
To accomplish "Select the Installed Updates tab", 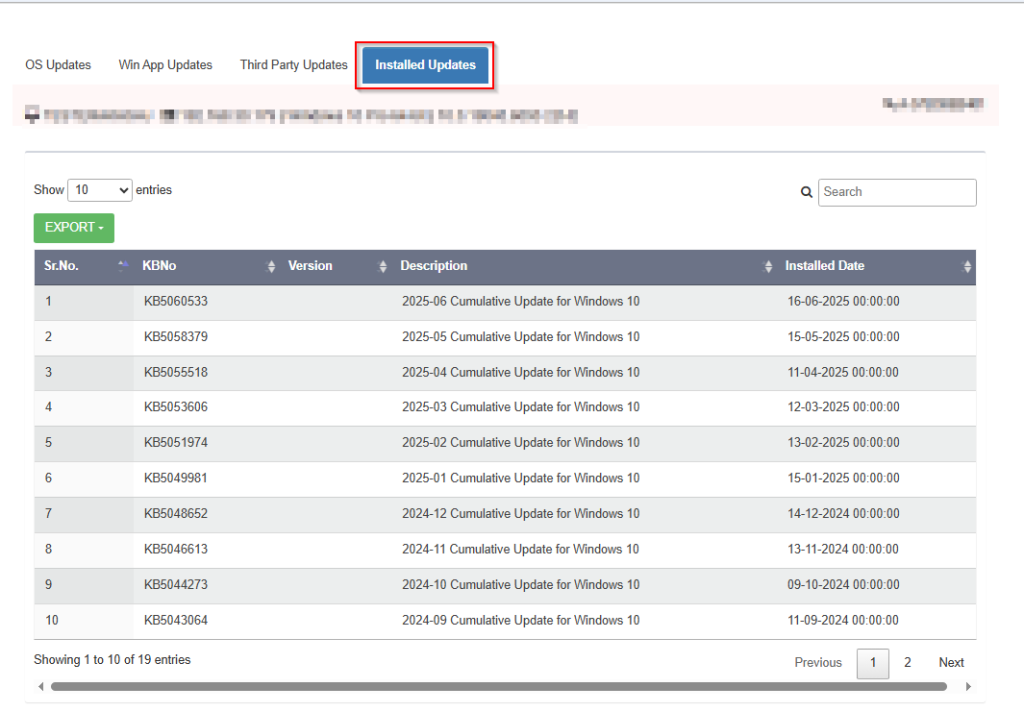I will pyautogui.click(x=425, y=65).
